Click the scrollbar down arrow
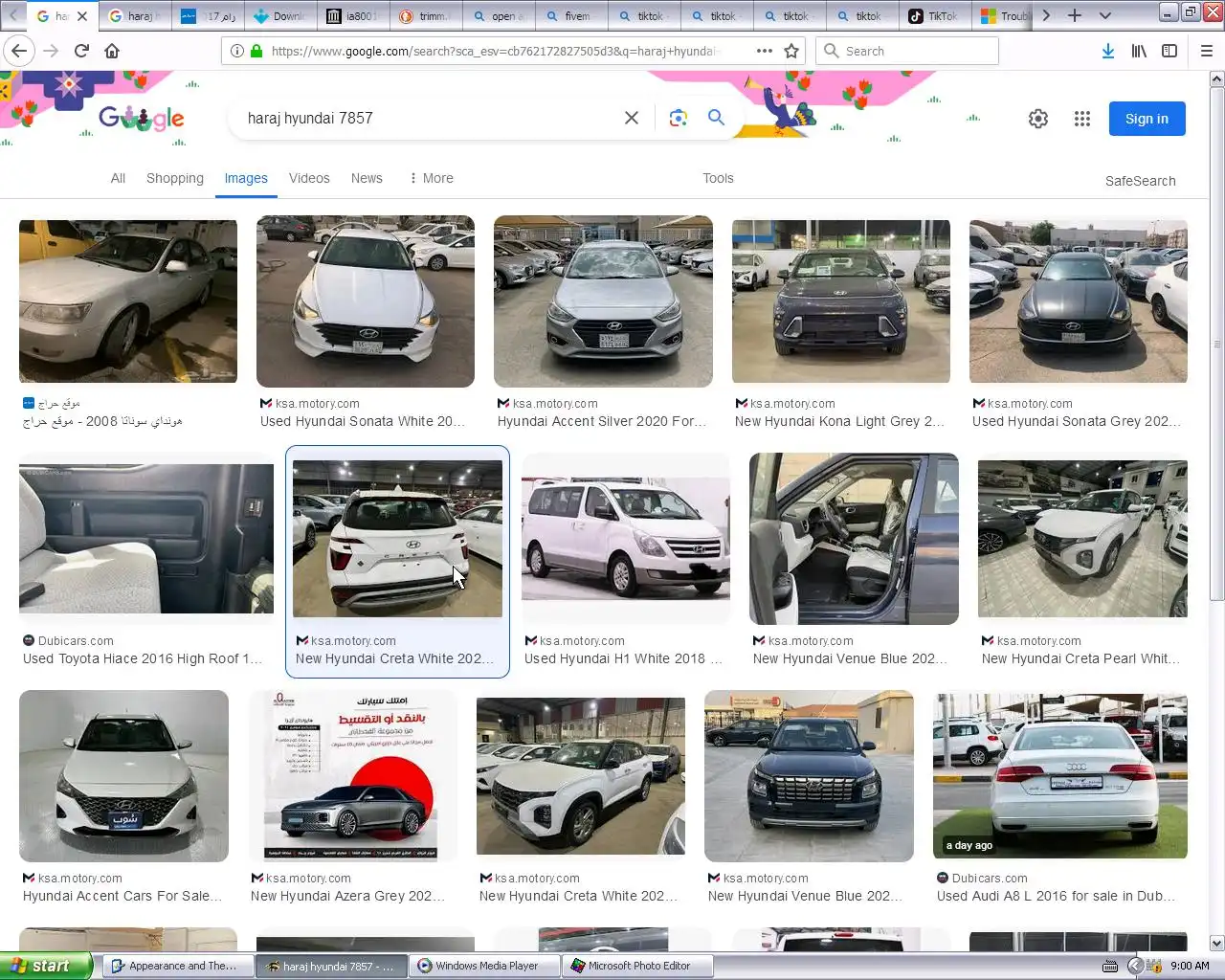This screenshot has height=980, width=1225. click(x=1217, y=943)
